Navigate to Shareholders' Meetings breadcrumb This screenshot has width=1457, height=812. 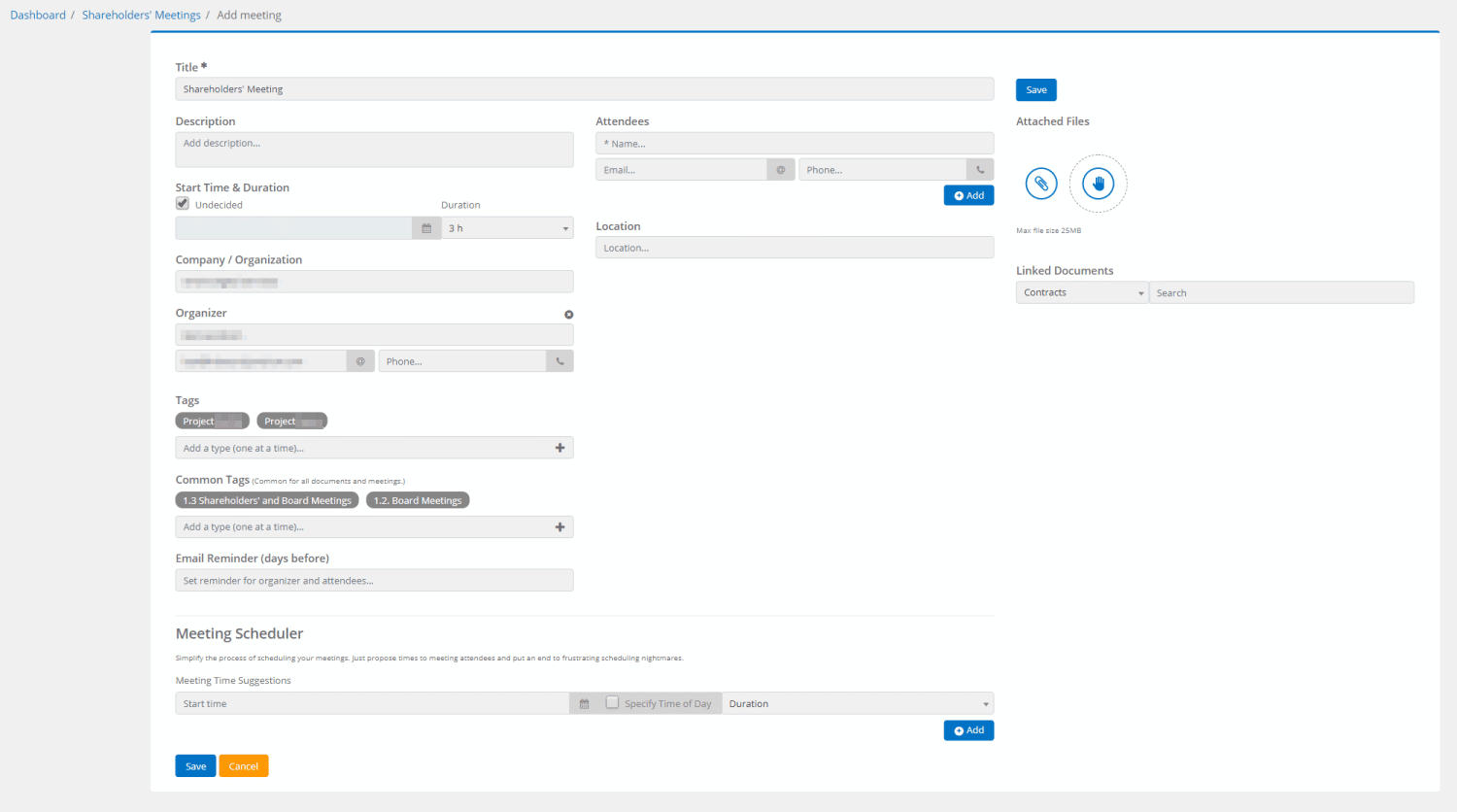tap(141, 16)
